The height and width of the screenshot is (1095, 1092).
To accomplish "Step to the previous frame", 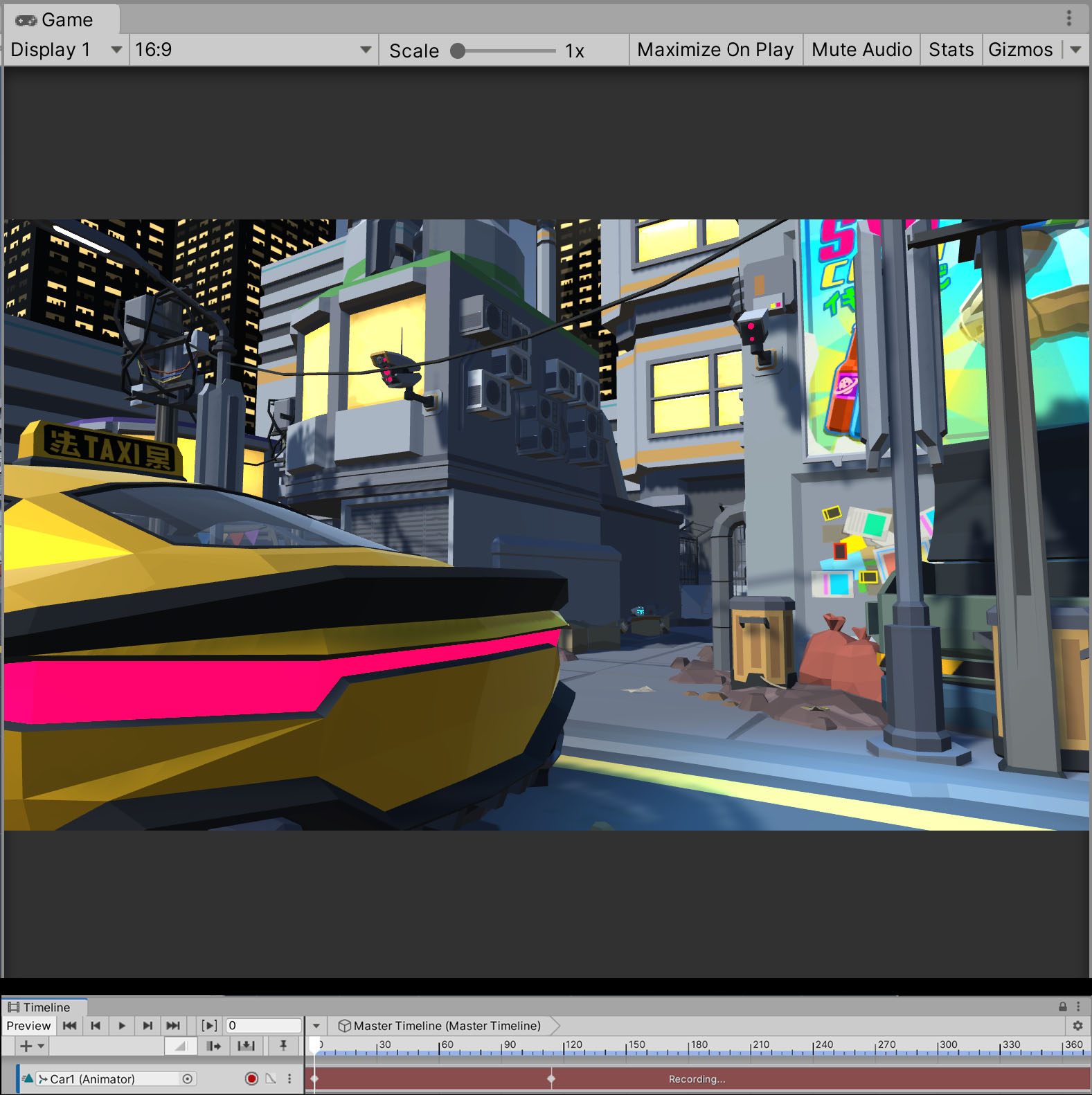I will (x=96, y=1026).
